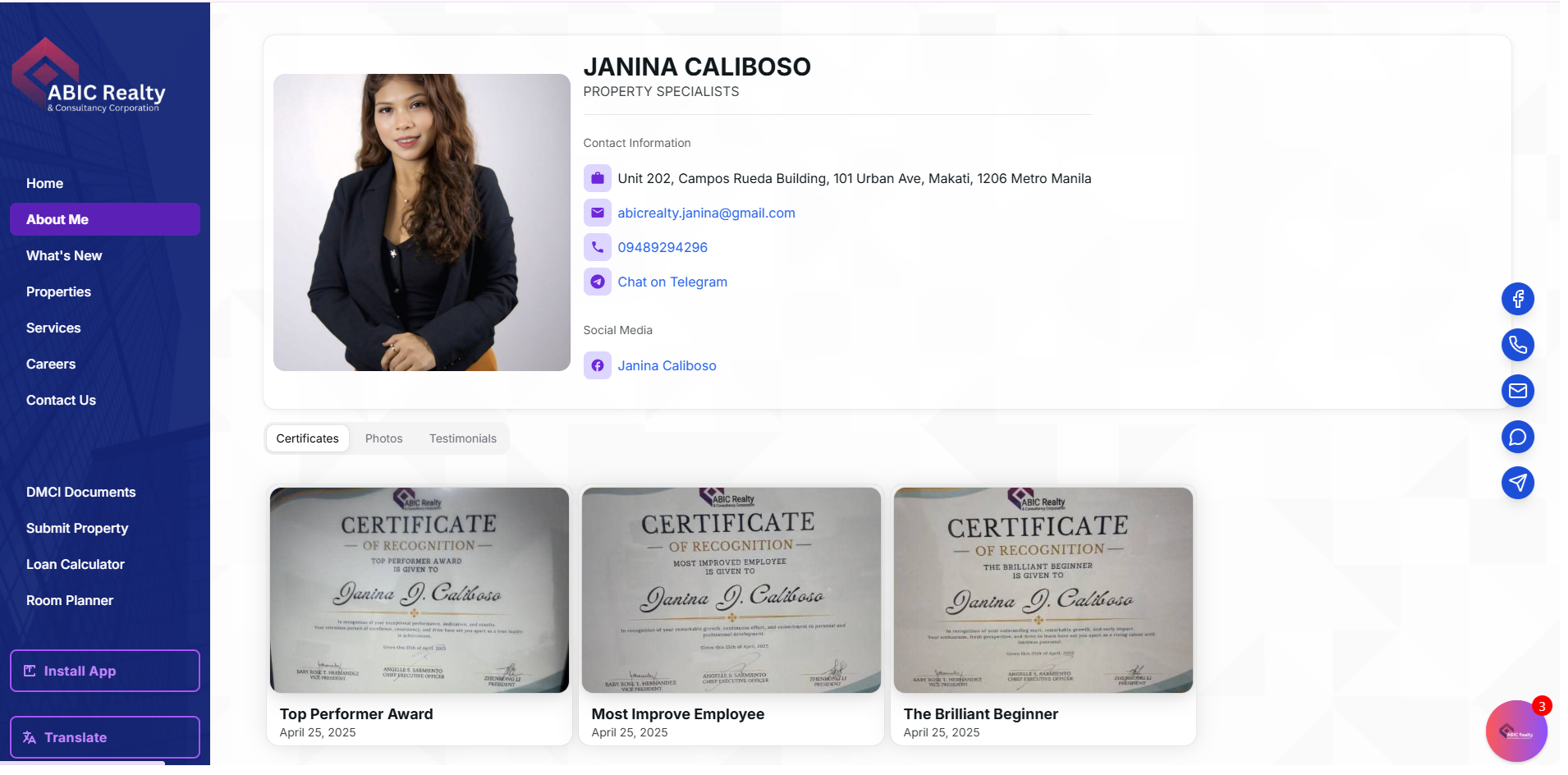This screenshot has height=775, width=1568.
Task: Open the Top Performer Award certificate
Action: tap(419, 589)
